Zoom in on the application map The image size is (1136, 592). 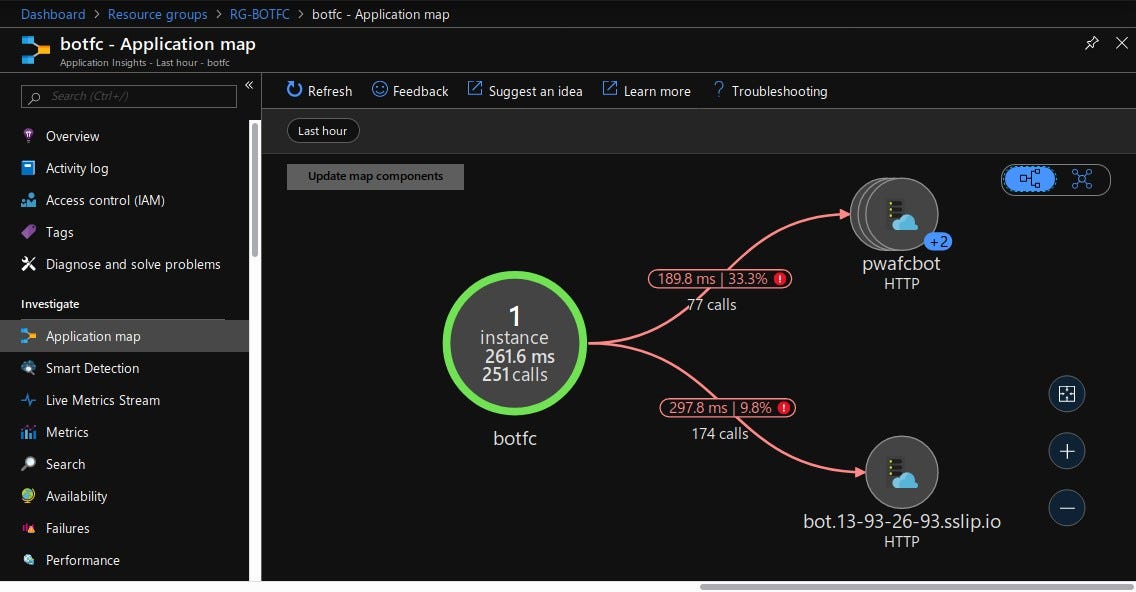pyautogui.click(x=1066, y=451)
